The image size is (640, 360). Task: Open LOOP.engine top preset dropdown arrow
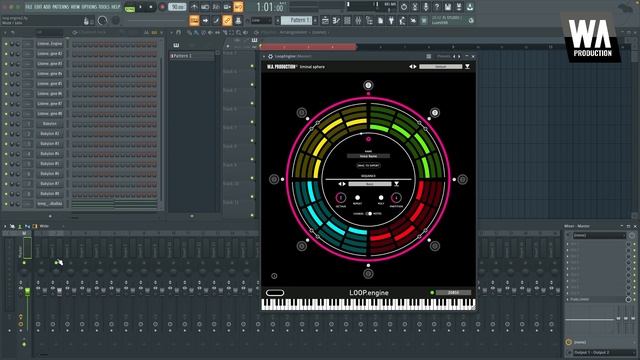click(467, 67)
